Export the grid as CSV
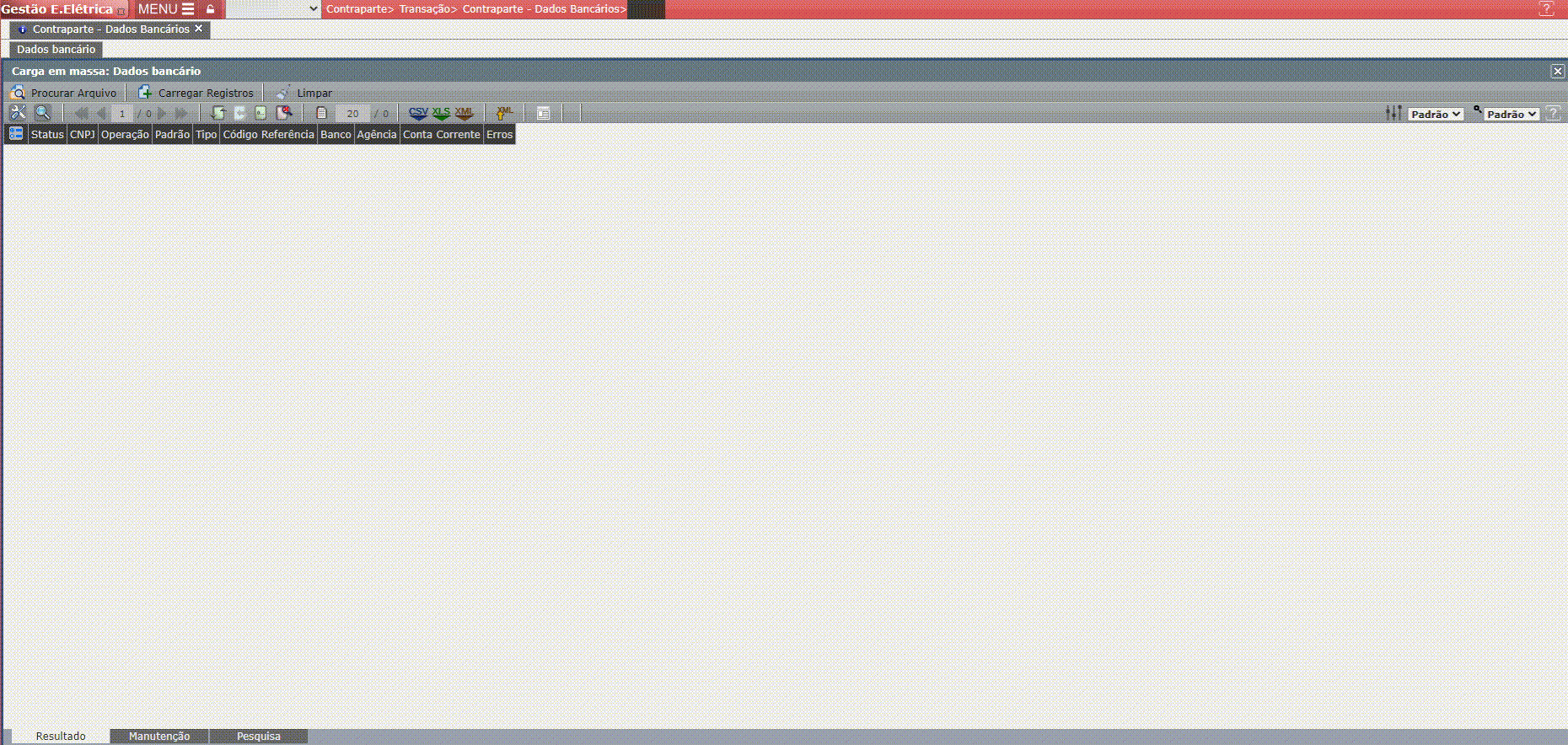Viewport: 1568px width, 745px height. [x=418, y=113]
